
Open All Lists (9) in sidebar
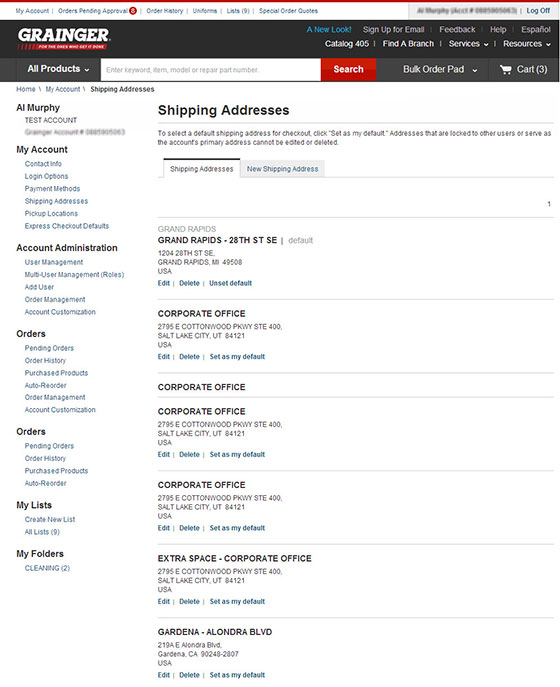tap(42, 532)
